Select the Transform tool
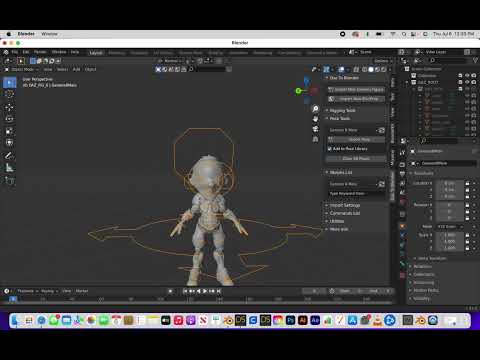This screenshot has height=360, width=480. pyautogui.click(x=9, y=143)
